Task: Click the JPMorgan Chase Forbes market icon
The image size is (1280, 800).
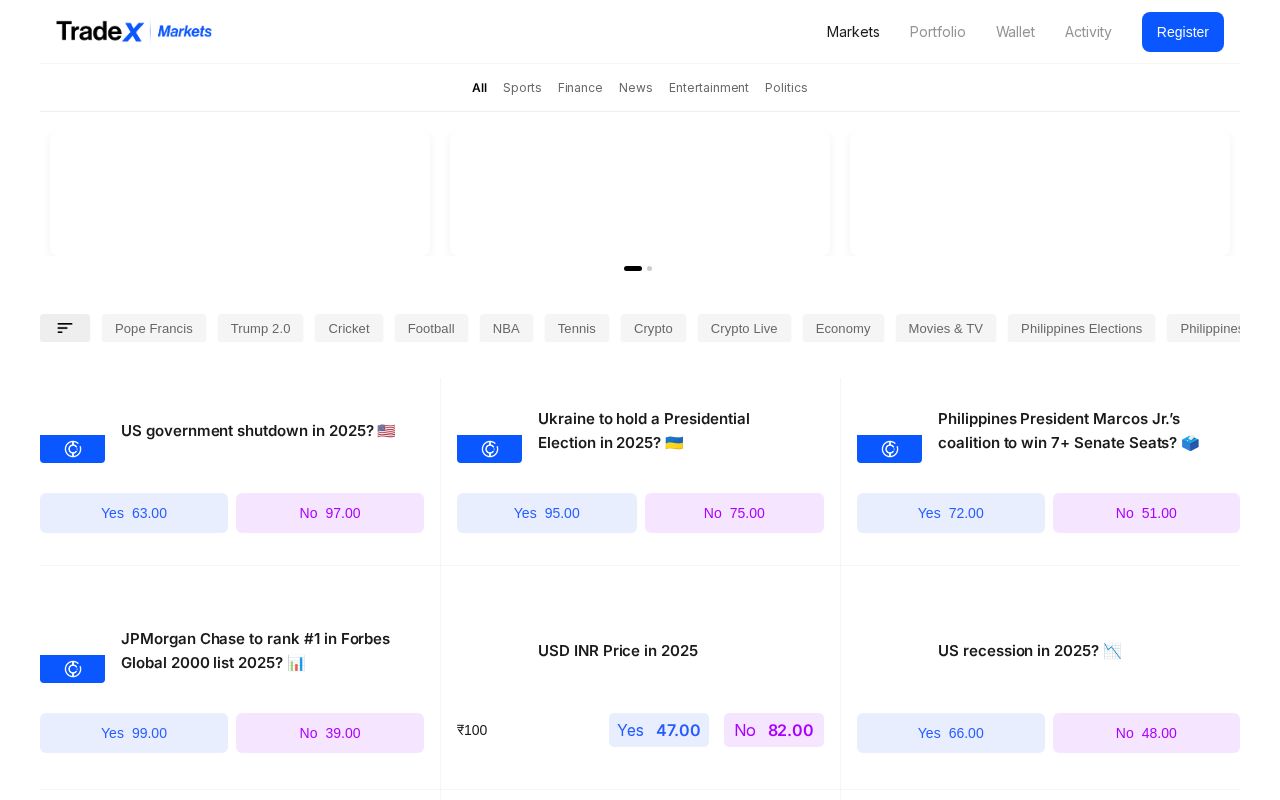Action: [72, 669]
